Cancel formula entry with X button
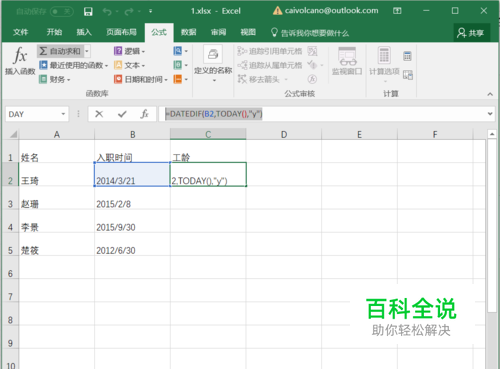The width and height of the screenshot is (500, 369). 99,114
